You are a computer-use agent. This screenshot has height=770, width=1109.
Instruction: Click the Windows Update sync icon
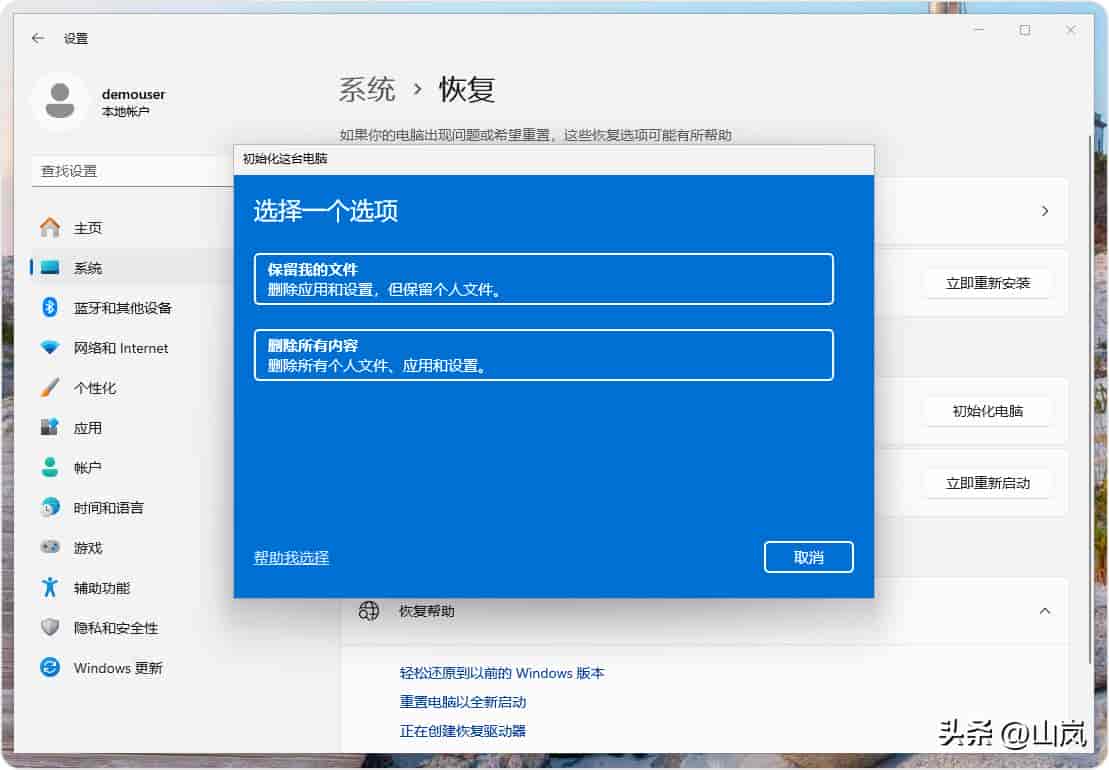(50, 667)
